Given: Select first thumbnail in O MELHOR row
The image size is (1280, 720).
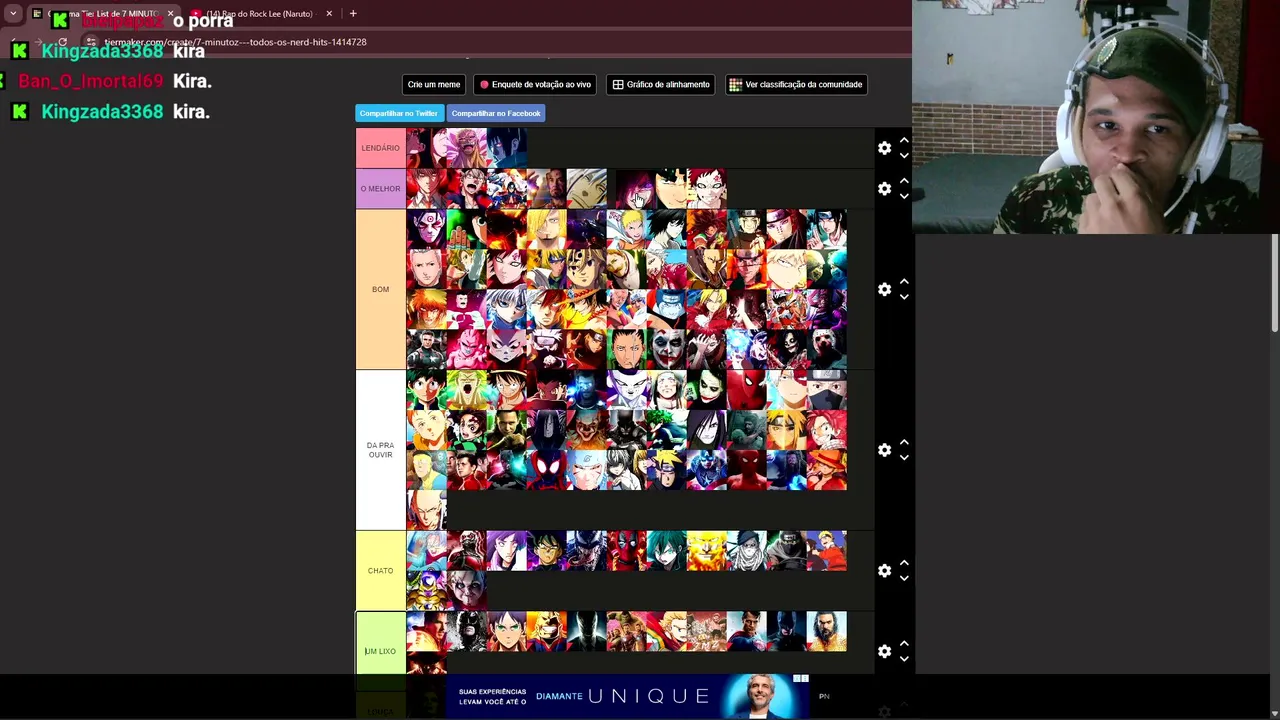Looking at the screenshot, I should click(x=426, y=189).
